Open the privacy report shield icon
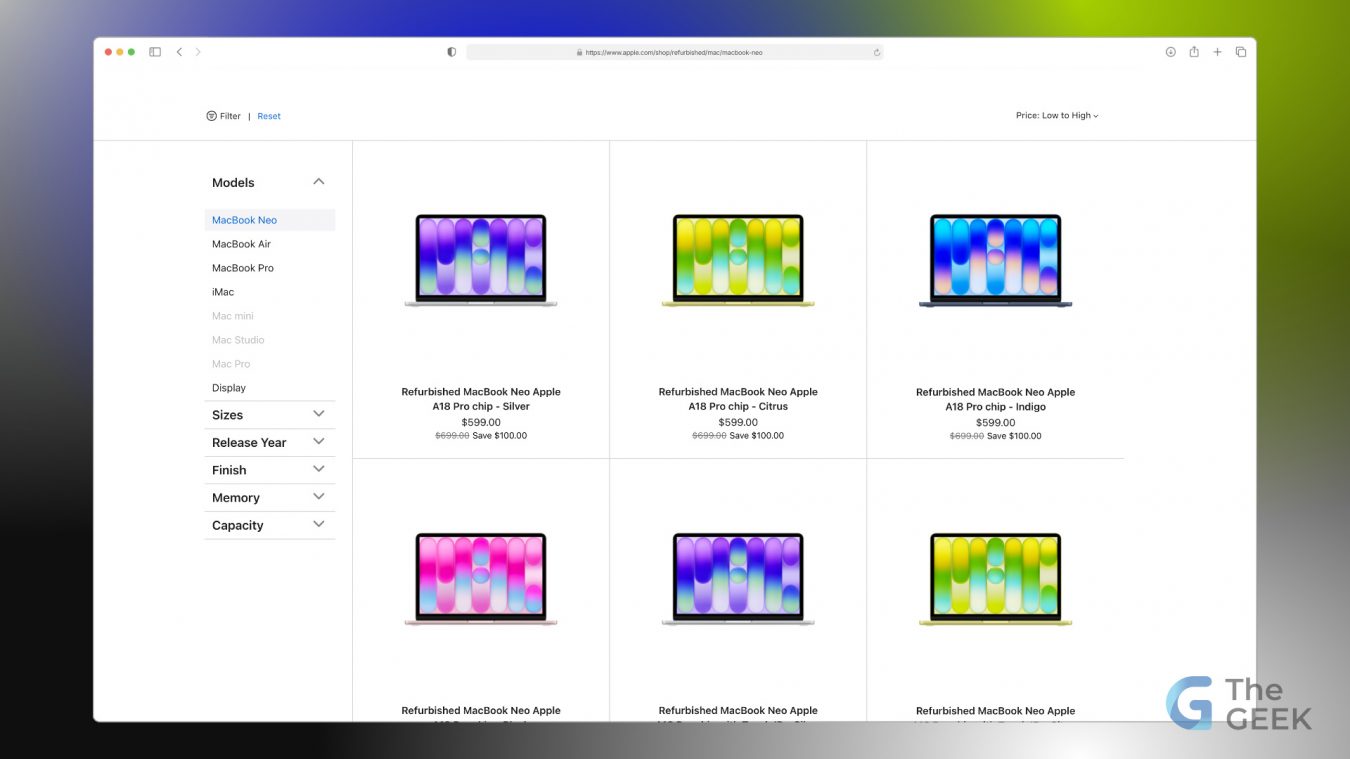This screenshot has width=1350, height=759. click(451, 52)
